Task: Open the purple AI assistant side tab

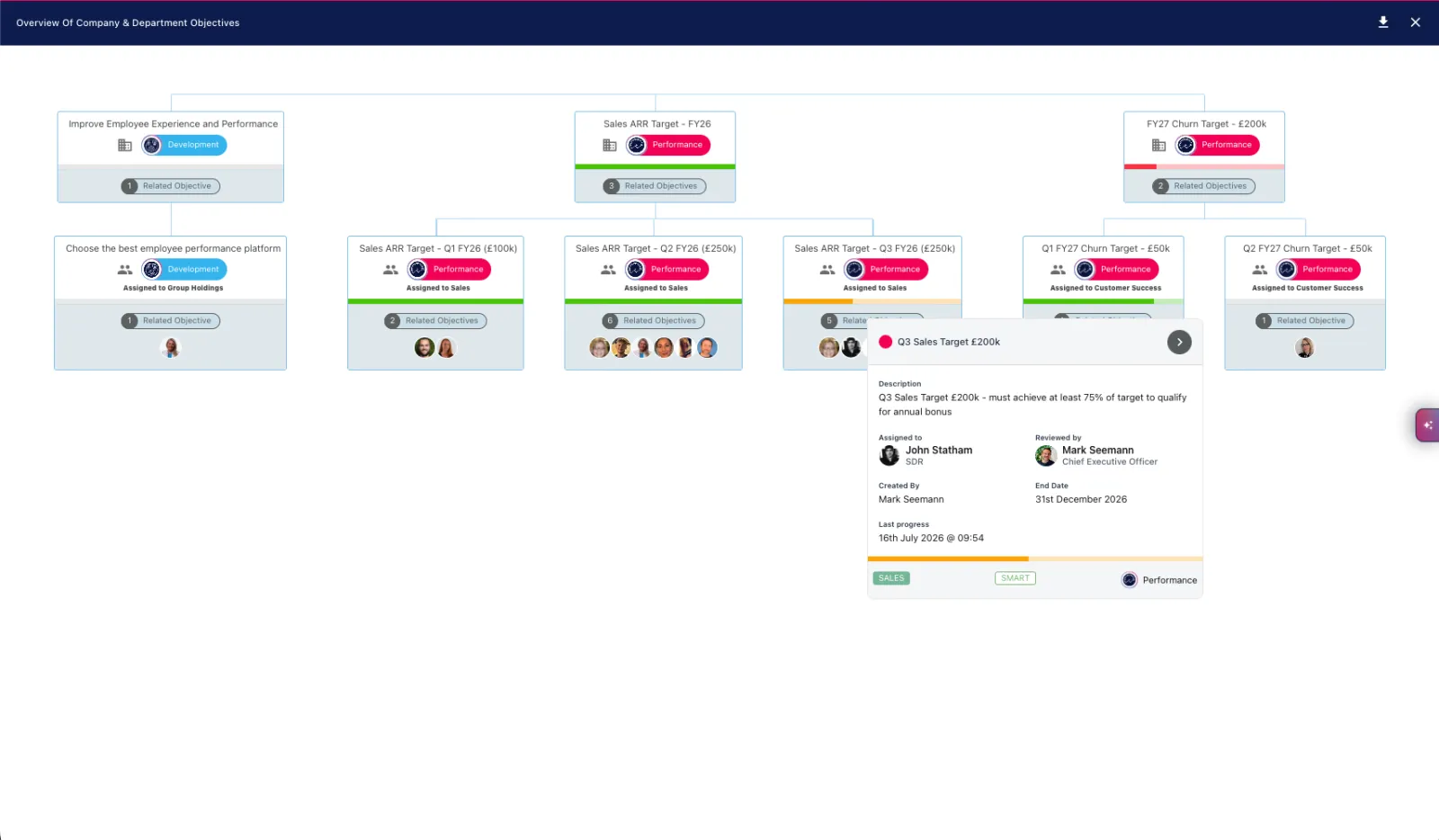Action: point(1427,424)
